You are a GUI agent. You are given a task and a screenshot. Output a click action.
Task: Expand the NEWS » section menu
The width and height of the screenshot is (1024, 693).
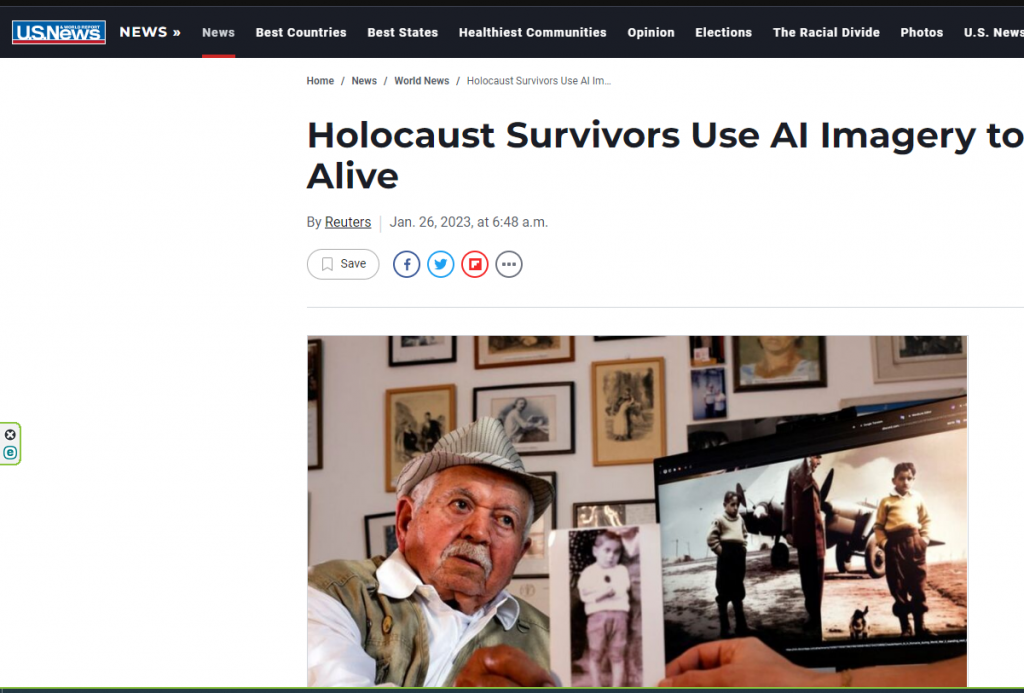click(150, 32)
